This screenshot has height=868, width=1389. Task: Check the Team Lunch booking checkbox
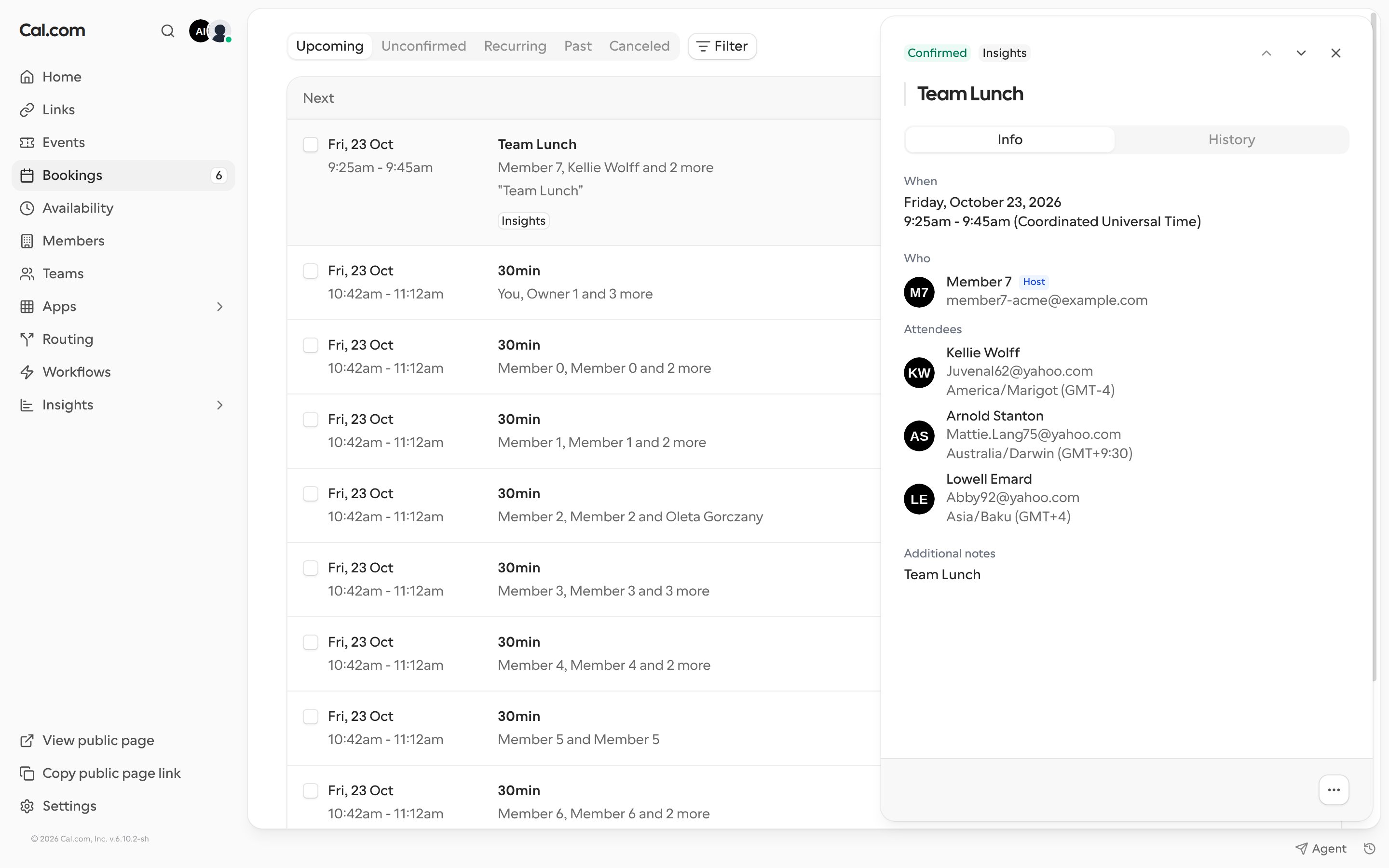pyautogui.click(x=311, y=145)
